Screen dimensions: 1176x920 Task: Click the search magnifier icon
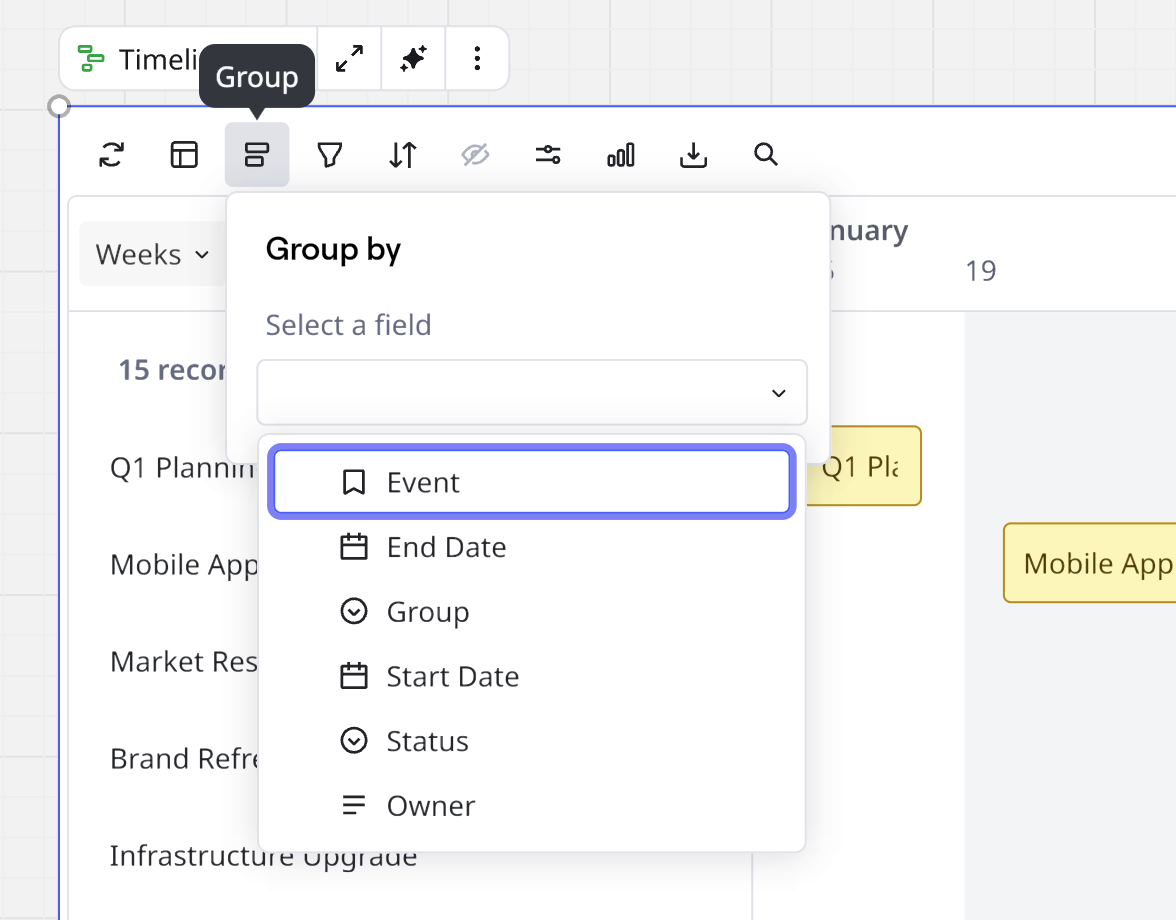(766, 155)
